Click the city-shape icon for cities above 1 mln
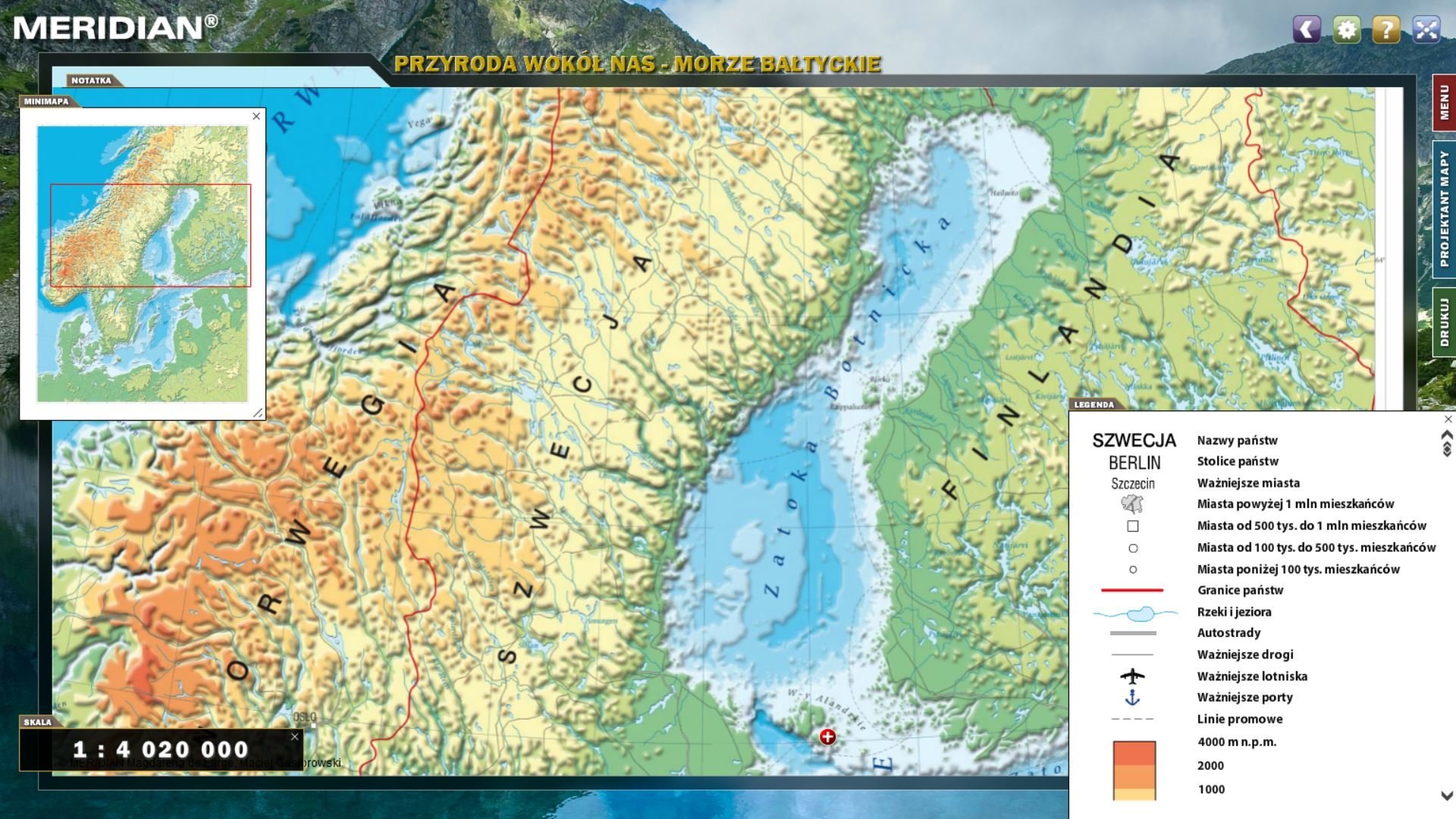The height and width of the screenshot is (819, 1456). point(1132,504)
